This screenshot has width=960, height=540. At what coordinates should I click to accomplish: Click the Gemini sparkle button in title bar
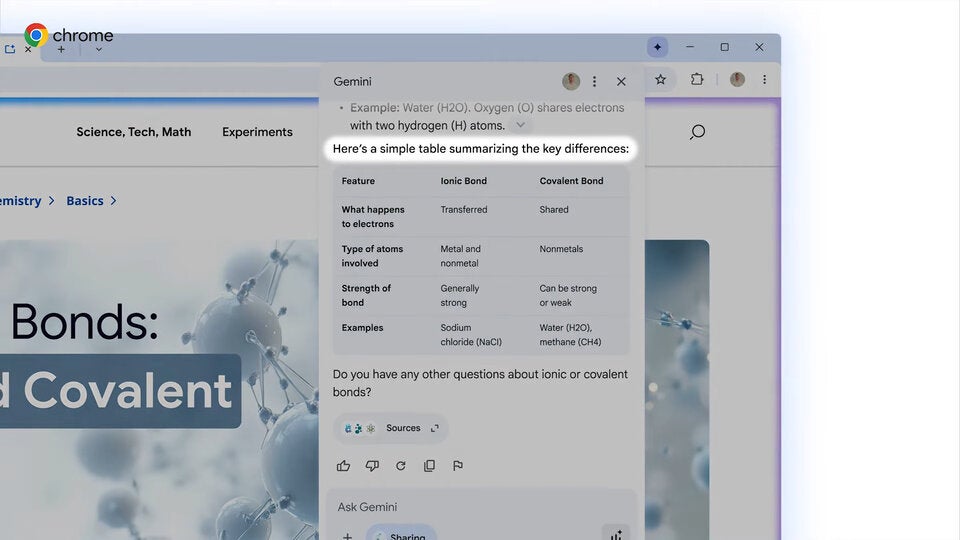tap(658, 47)
